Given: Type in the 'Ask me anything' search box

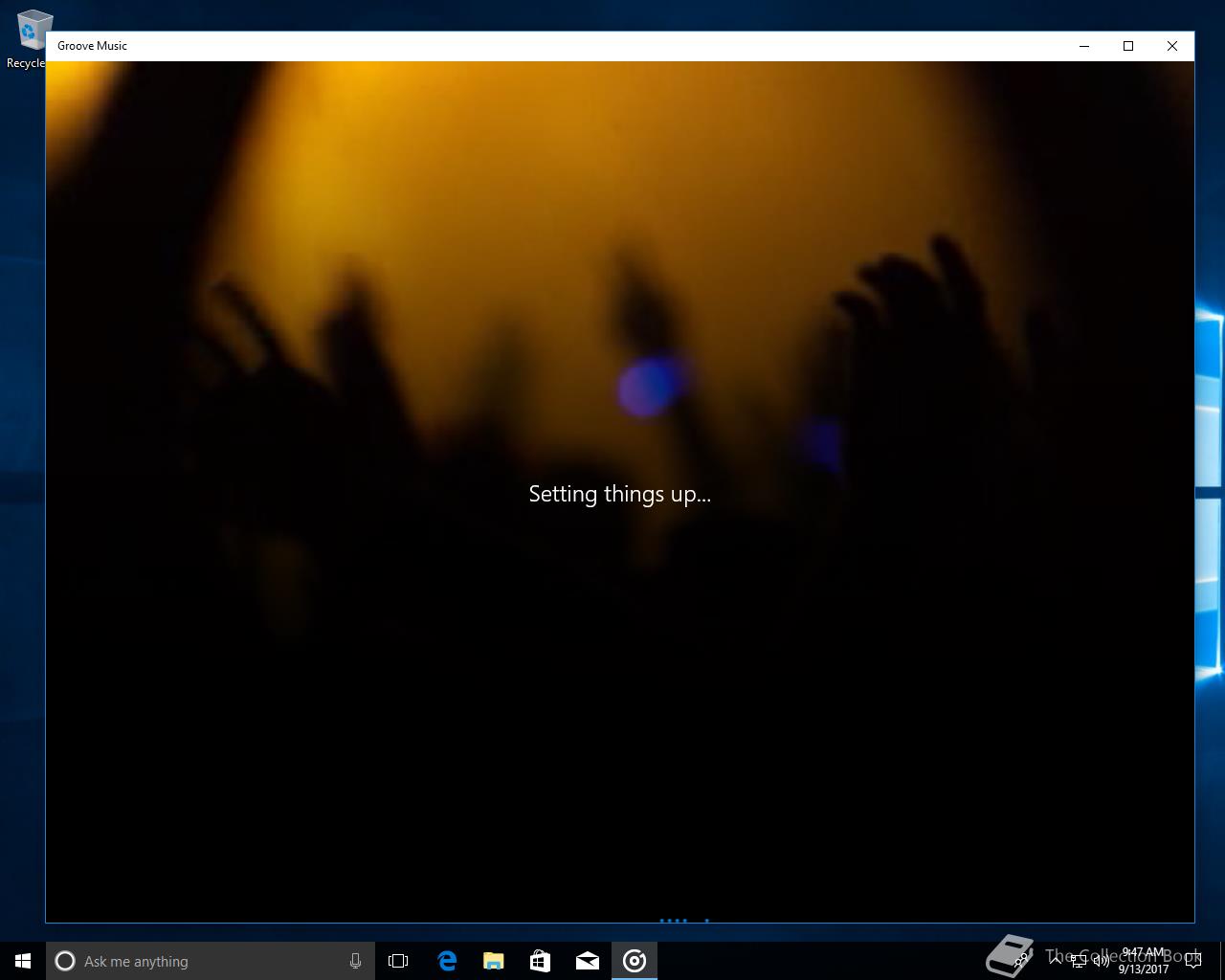Looking at the screenshot, I should click(x=211, y=961).
